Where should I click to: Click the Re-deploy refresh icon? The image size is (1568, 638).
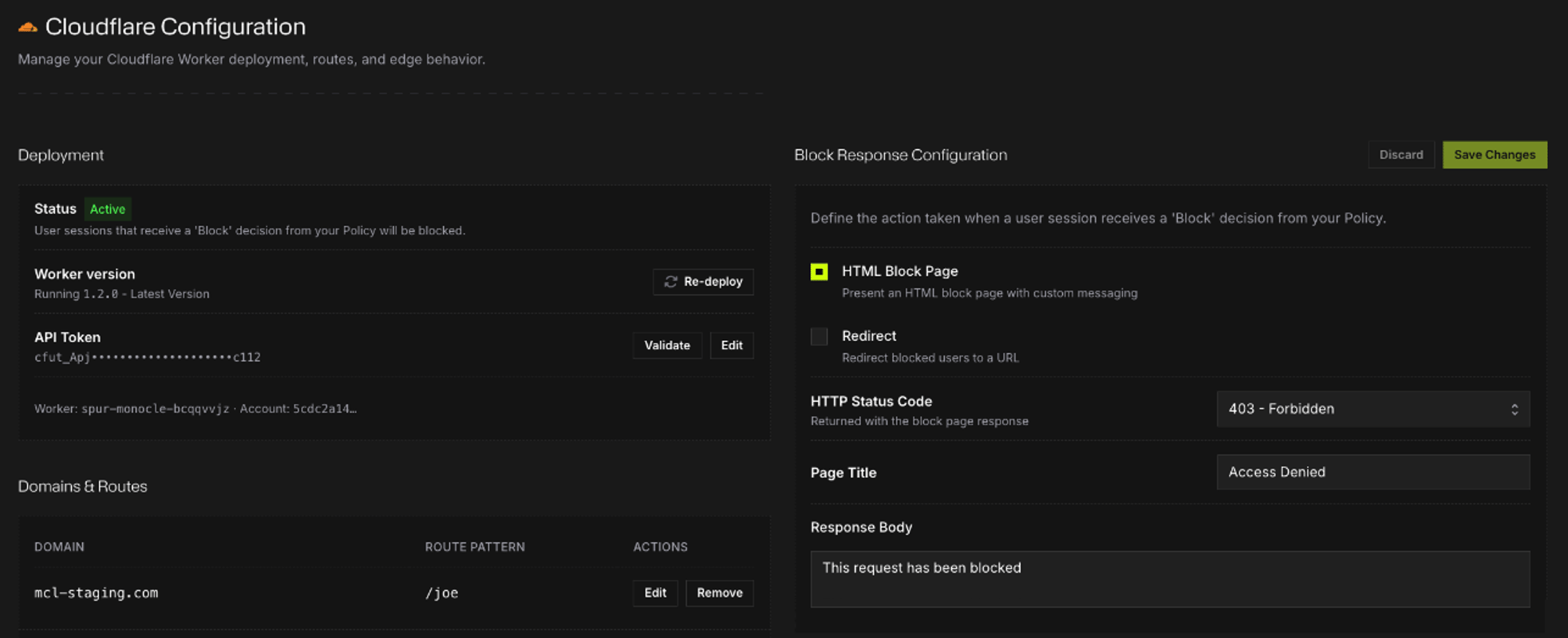[x=670, y=282]
